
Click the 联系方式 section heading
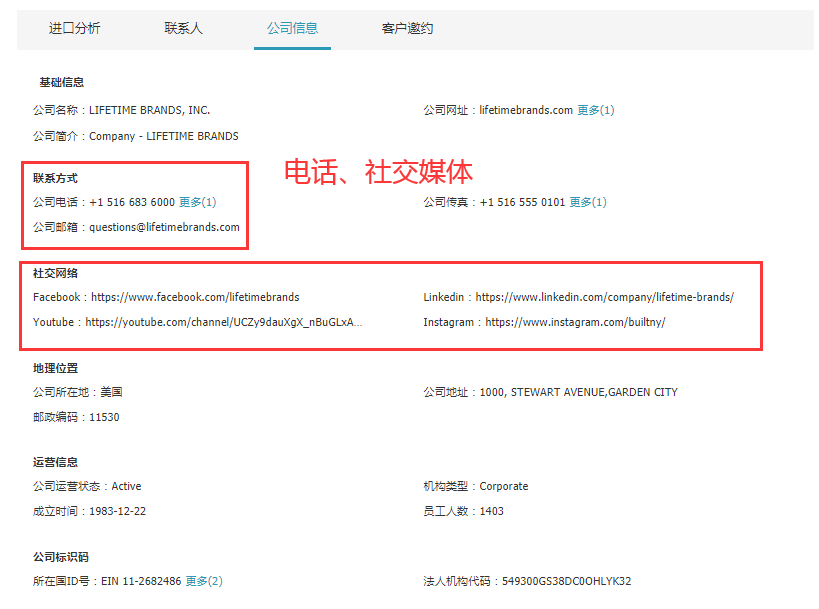coord(55,178)
